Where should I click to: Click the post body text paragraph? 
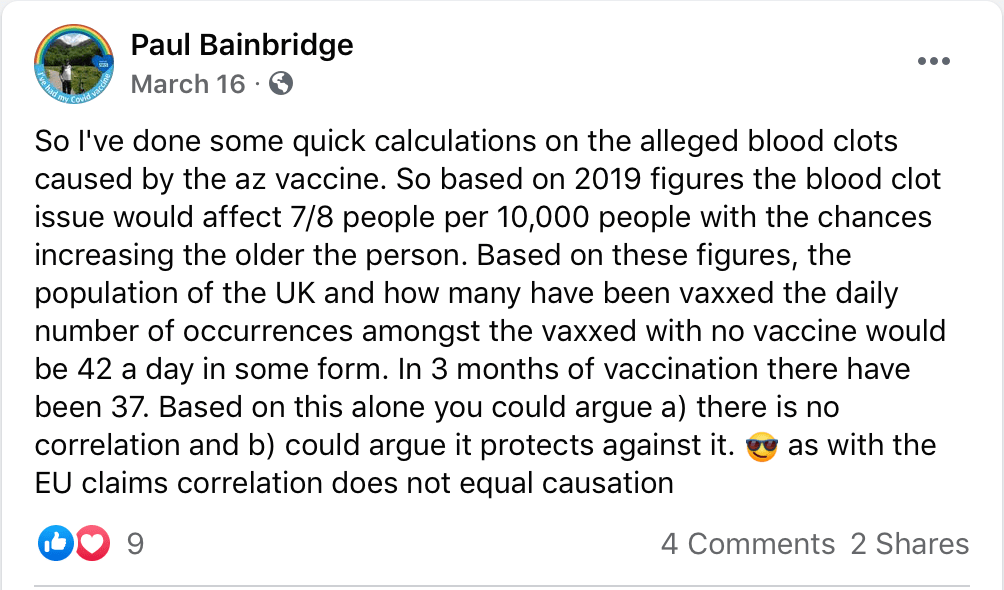[x=490, y=311]
